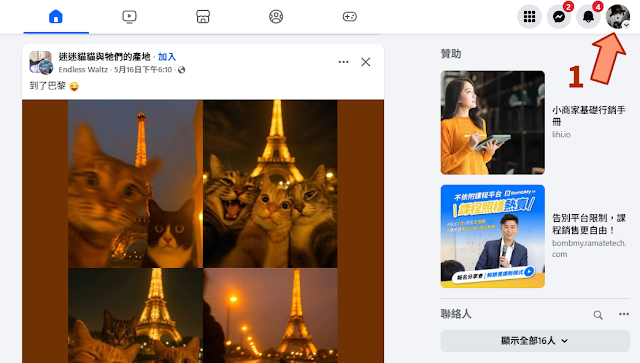Open the bottom-left cats Eiffel photo
This screenshot has height=363, width=640.
[x=135, y=316]
